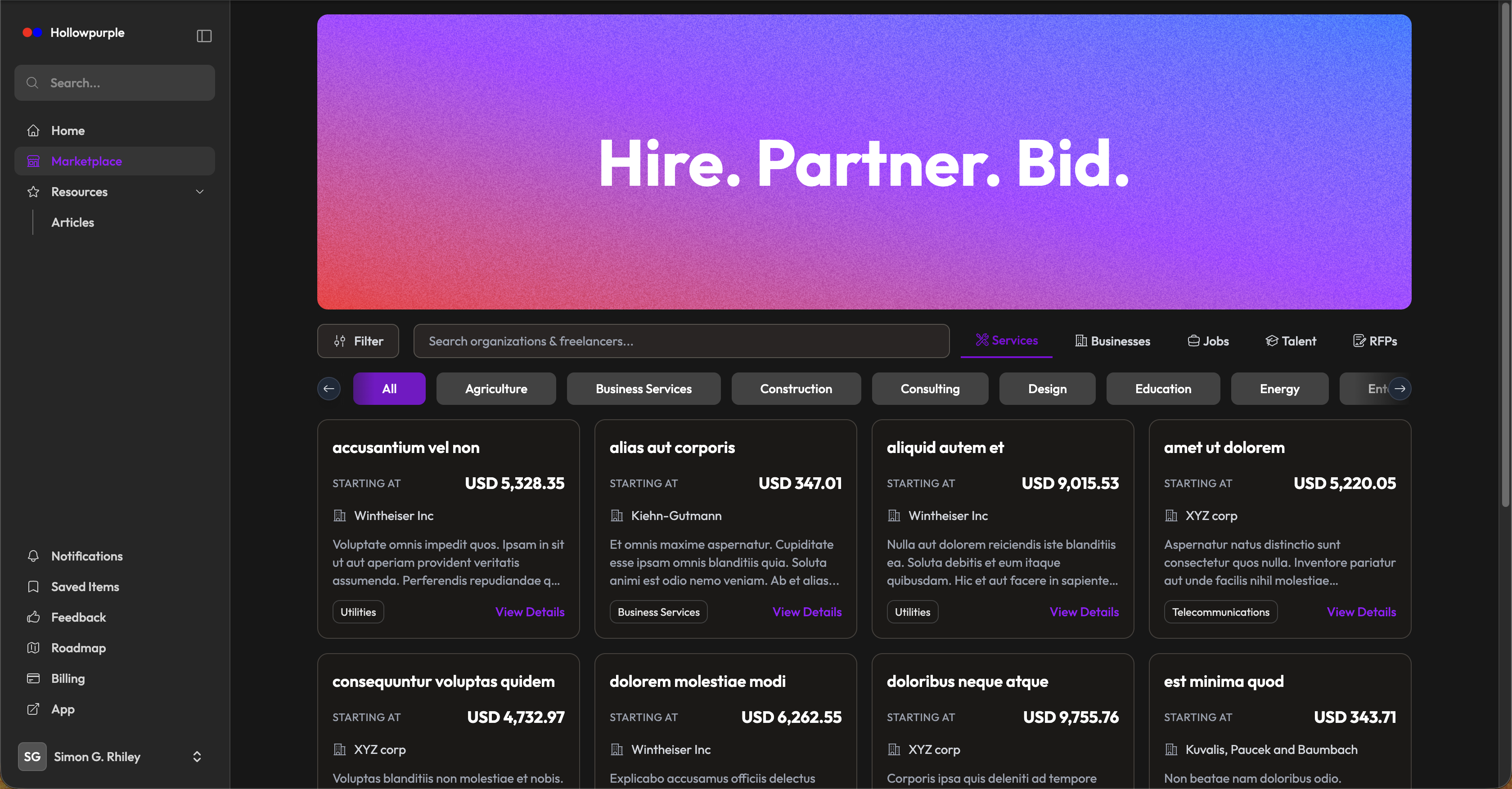Click the Billing card icon
The width and height of the screenshot is (1512, 789).
[33, 678]
